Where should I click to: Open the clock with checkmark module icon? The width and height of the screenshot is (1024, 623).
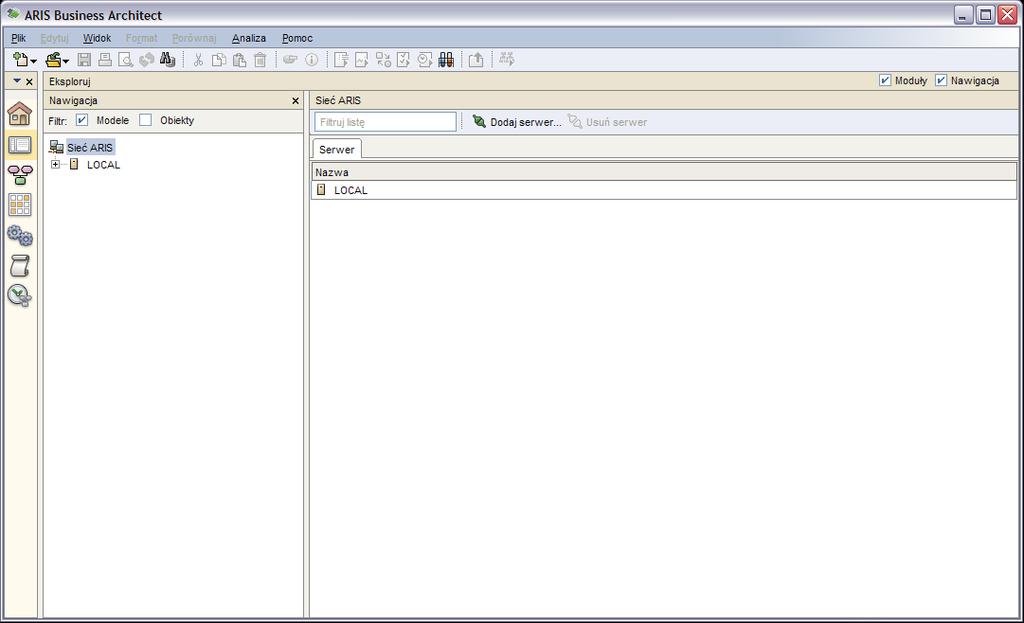20,296
